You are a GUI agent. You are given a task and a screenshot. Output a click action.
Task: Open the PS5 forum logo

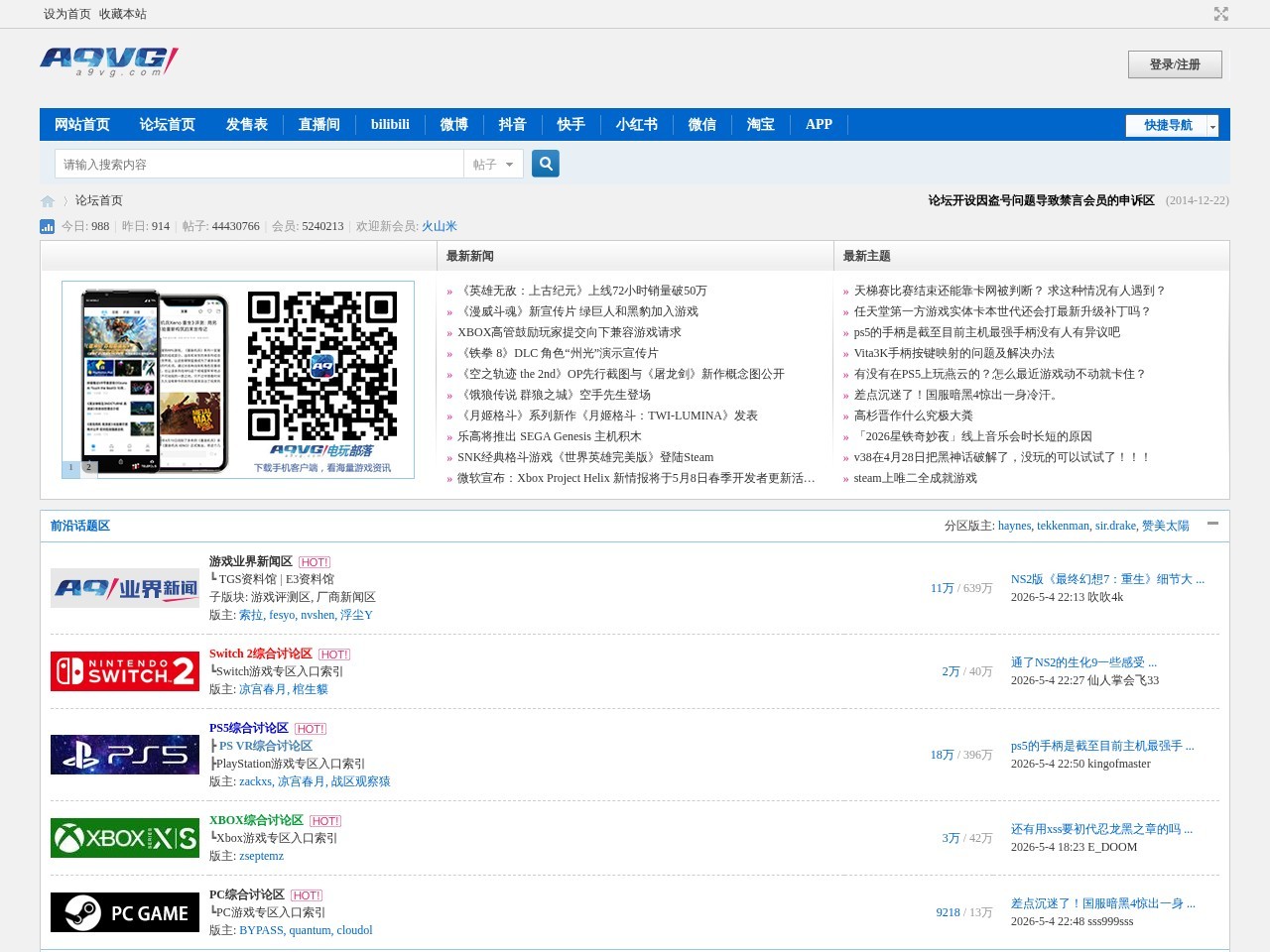coord(125,755)
